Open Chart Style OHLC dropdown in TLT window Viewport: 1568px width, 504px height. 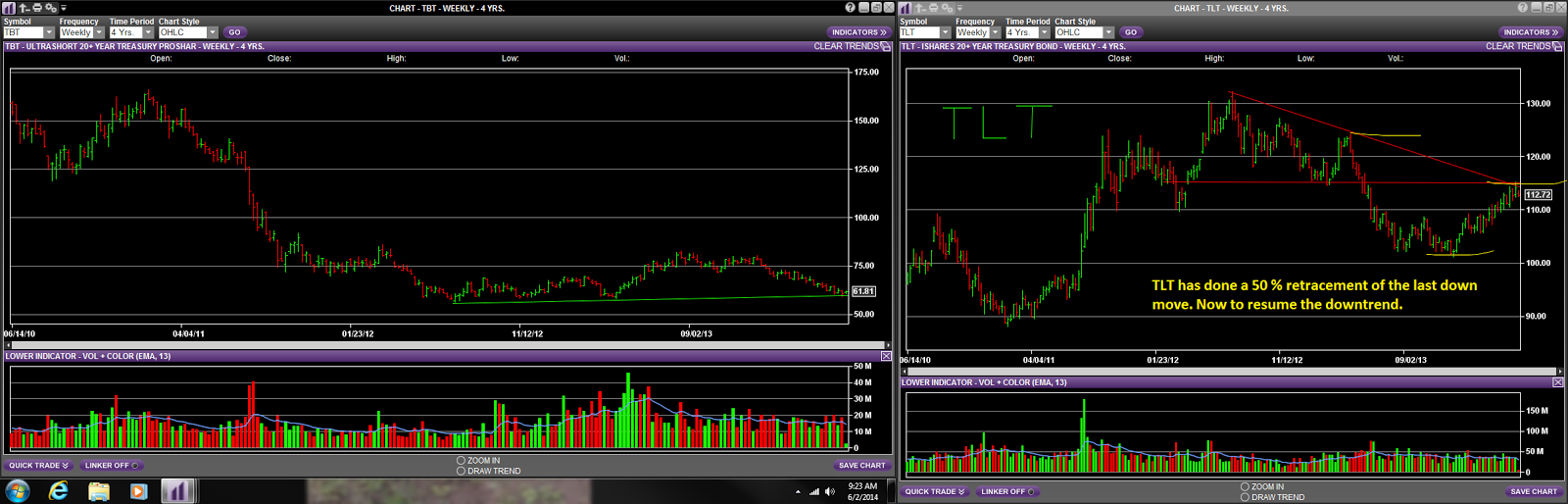[1109, 32]
